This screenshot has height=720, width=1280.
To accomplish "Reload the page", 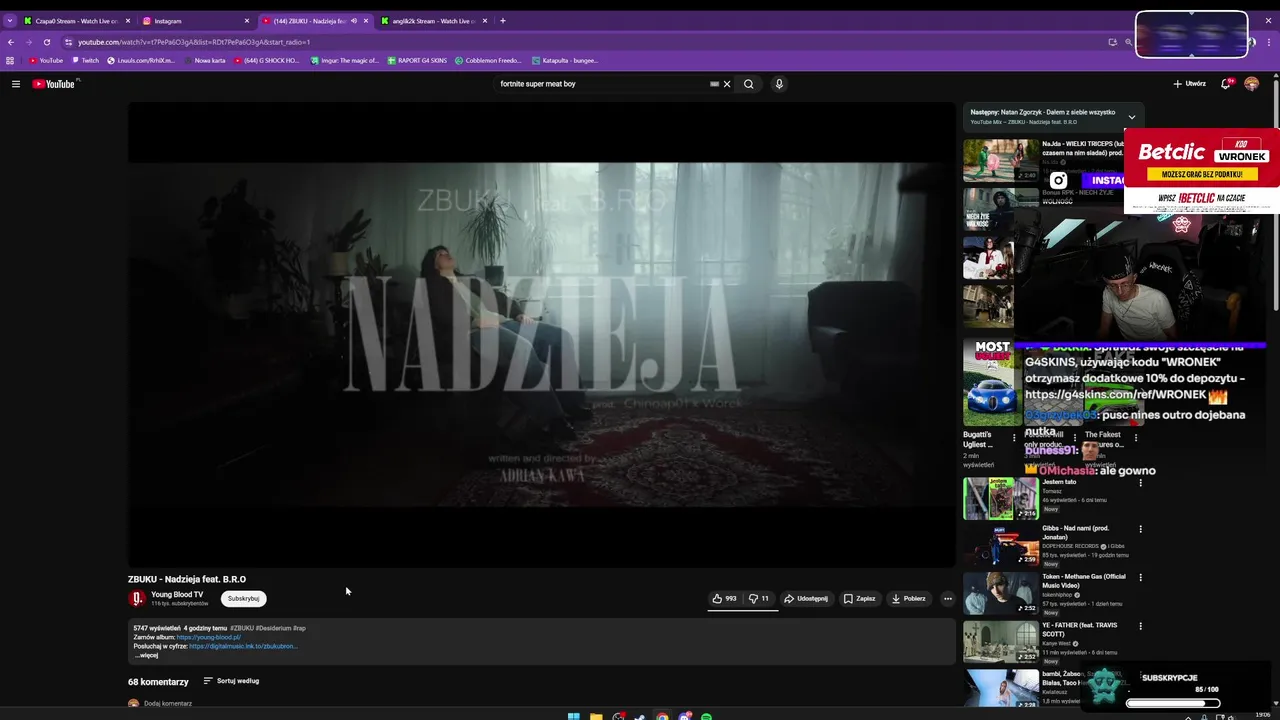I will (47, 42).
